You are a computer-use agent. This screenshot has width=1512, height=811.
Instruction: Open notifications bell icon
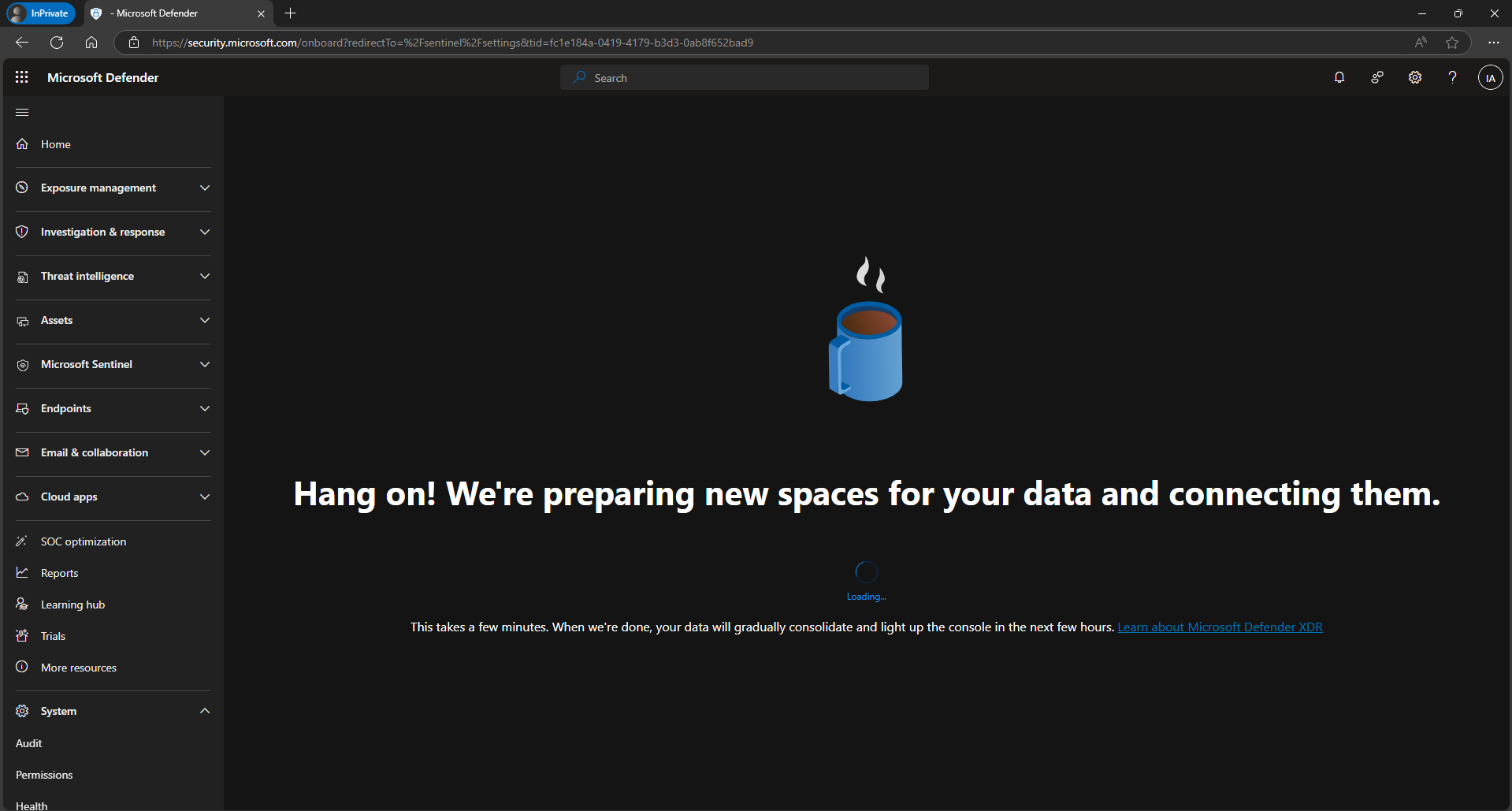tap(1339, 77)
